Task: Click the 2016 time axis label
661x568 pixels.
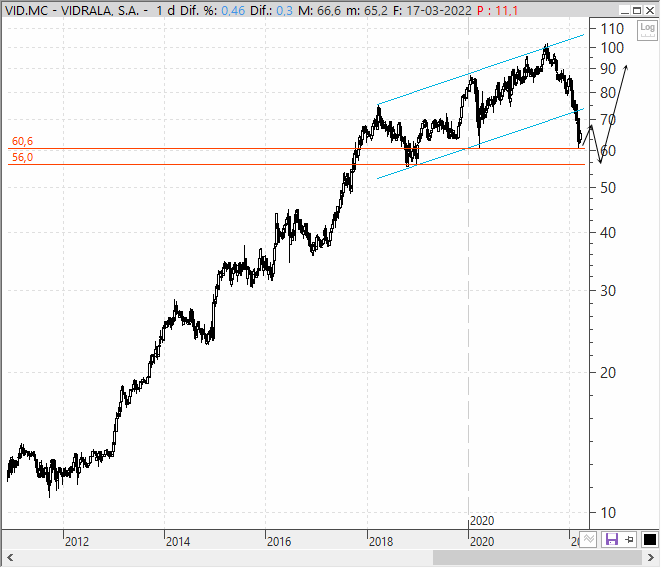Action: click(279, 541)
